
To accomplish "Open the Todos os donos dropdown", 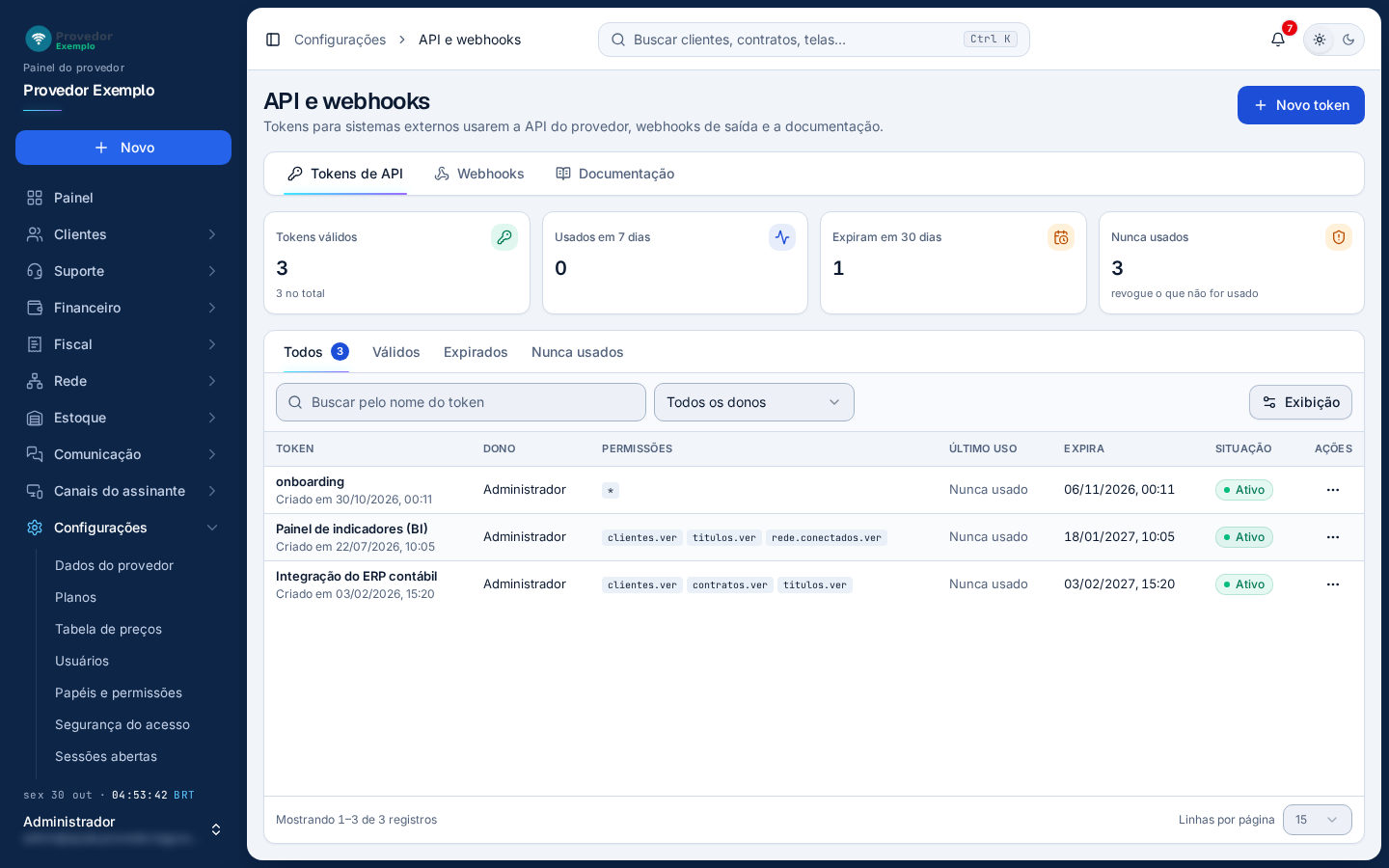I will tap(754, 402).
